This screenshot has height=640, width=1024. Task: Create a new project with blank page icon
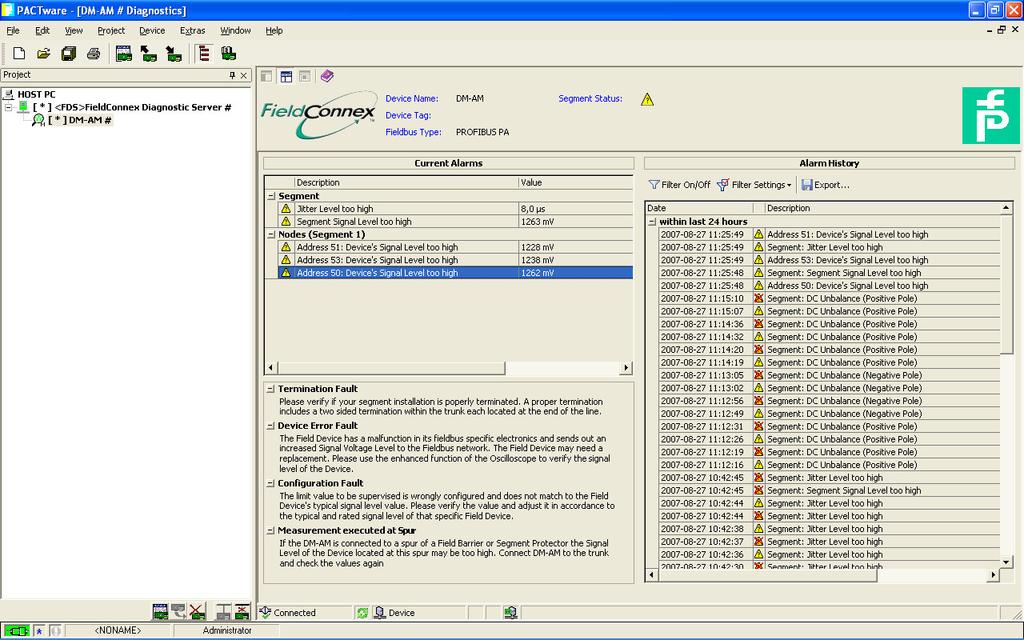coord(19,54)
